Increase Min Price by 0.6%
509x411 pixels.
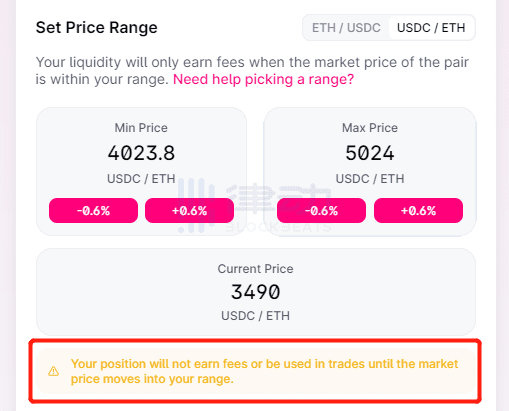[189, 211]
